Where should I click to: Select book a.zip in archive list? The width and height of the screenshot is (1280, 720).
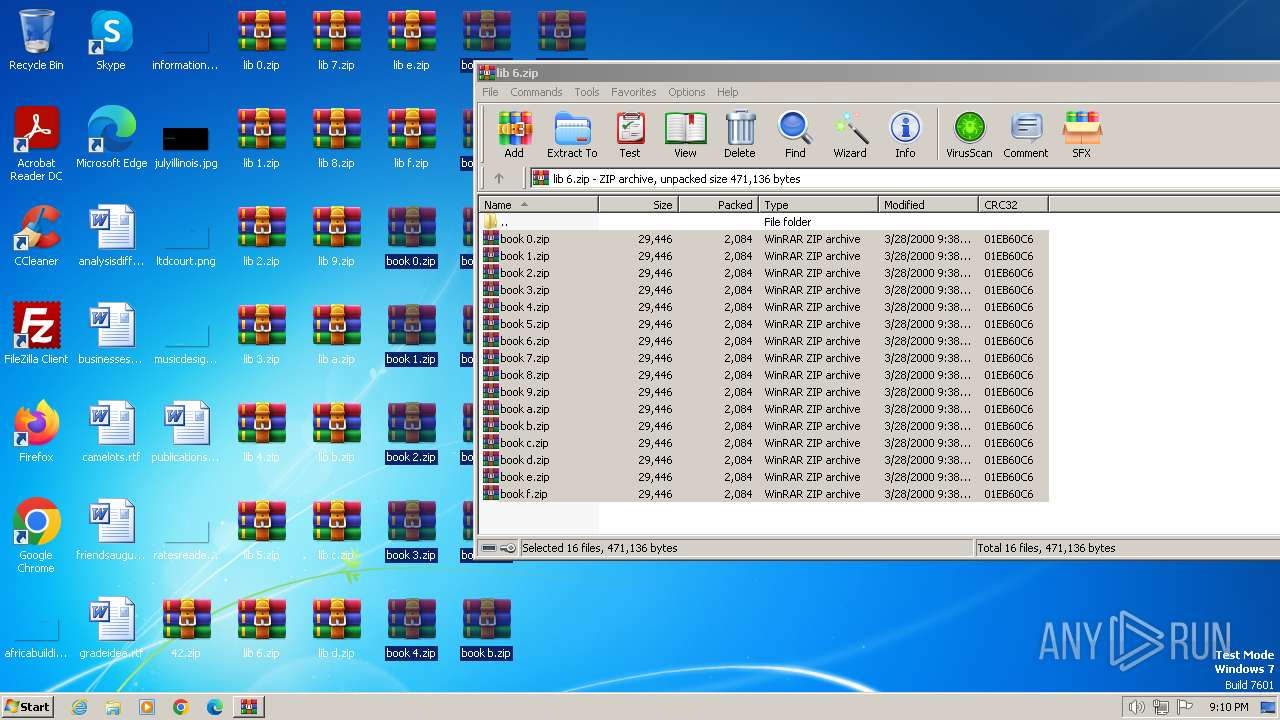pyautogui.click(x=764, y=409)
